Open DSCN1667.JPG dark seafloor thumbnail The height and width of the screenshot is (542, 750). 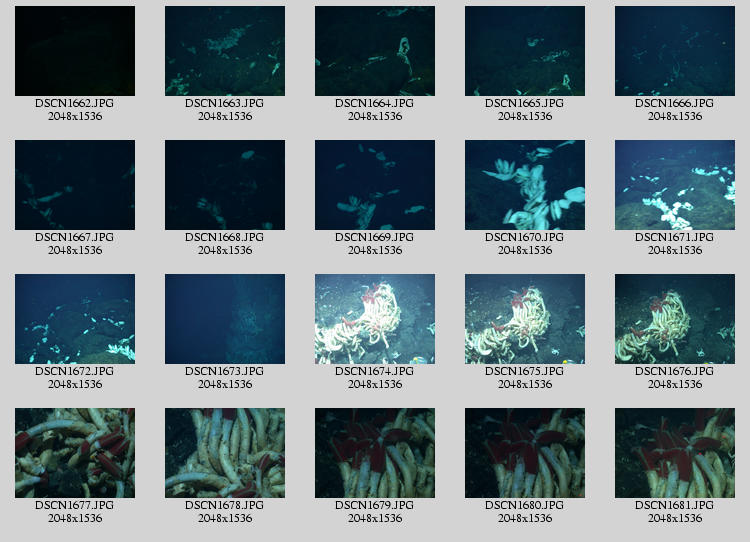coord(75,185)
